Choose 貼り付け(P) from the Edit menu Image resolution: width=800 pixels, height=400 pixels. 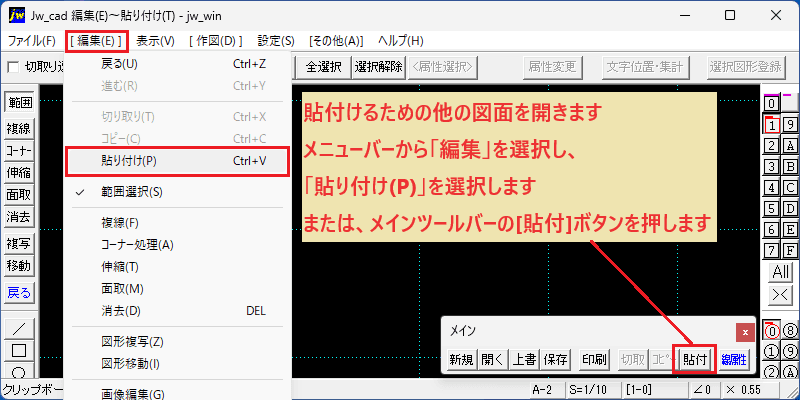coord(179,161)
